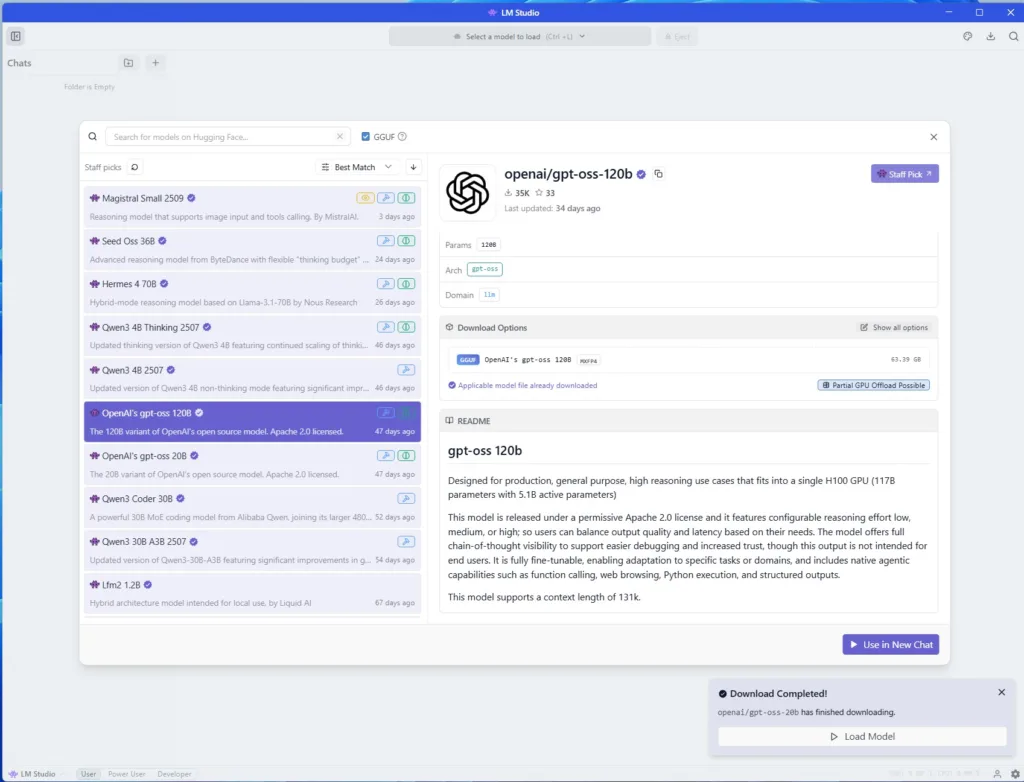The width and height of the screenshot is (1024, 782).
Task: Click the Eject button
Action: pos(677,37)
